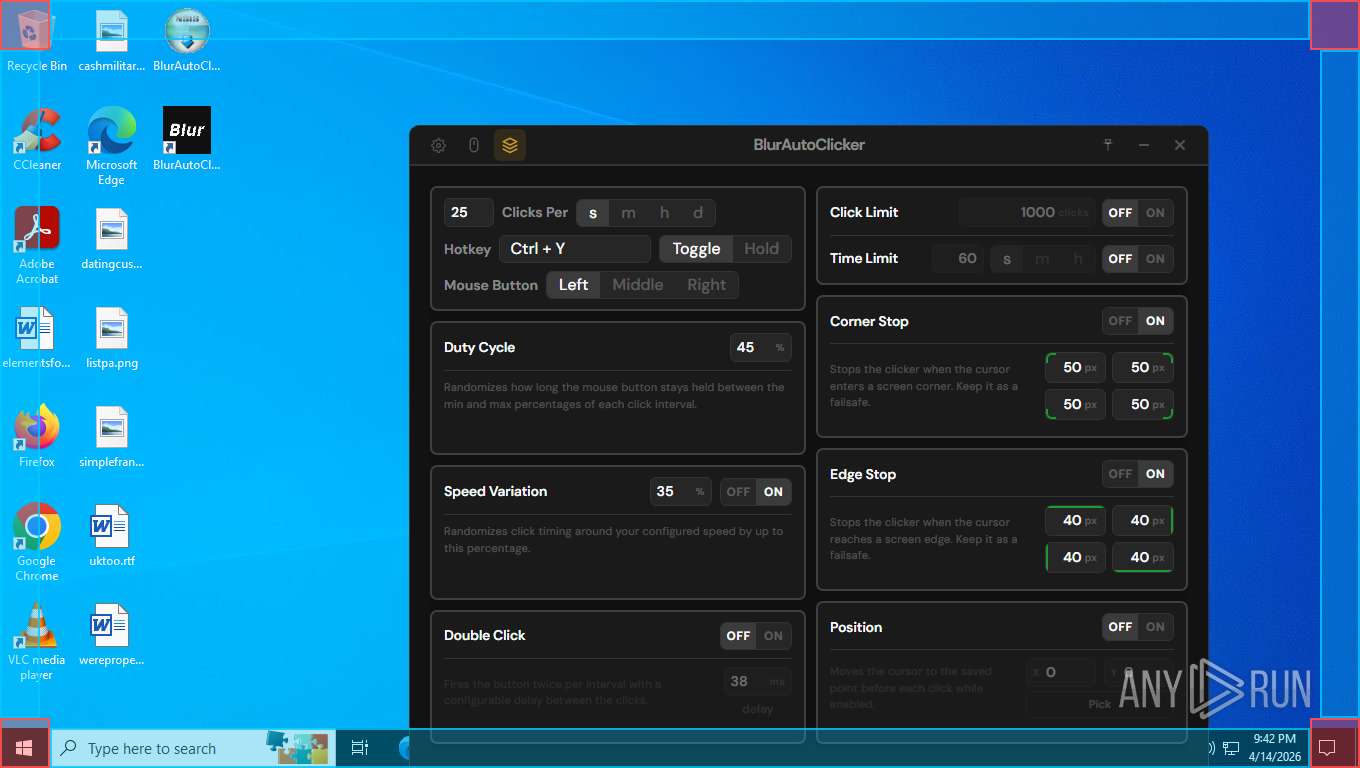
Task: Edit the Double Click 38 ms delay
Action: [x=758, y=682]
